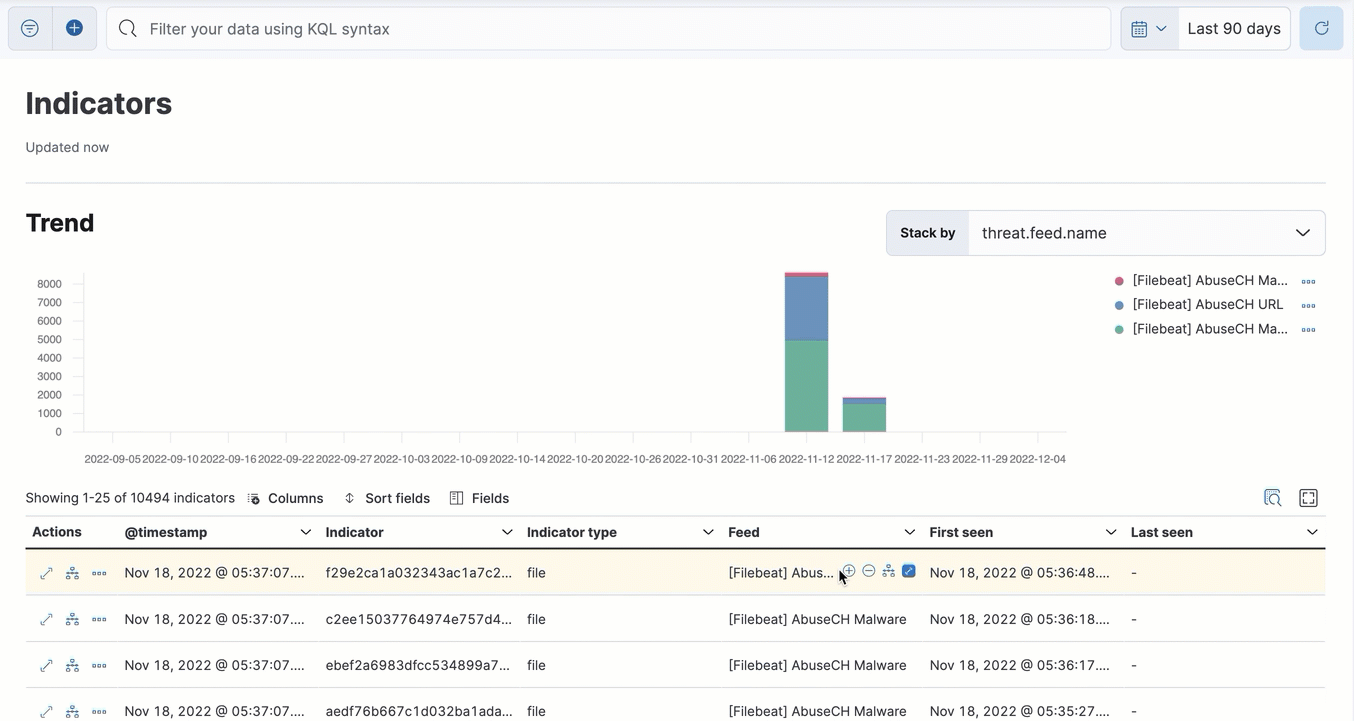Viewport: 1354px width, 721px height.
Task: Open the saved queries menu icon
Action: coord(28,28)
